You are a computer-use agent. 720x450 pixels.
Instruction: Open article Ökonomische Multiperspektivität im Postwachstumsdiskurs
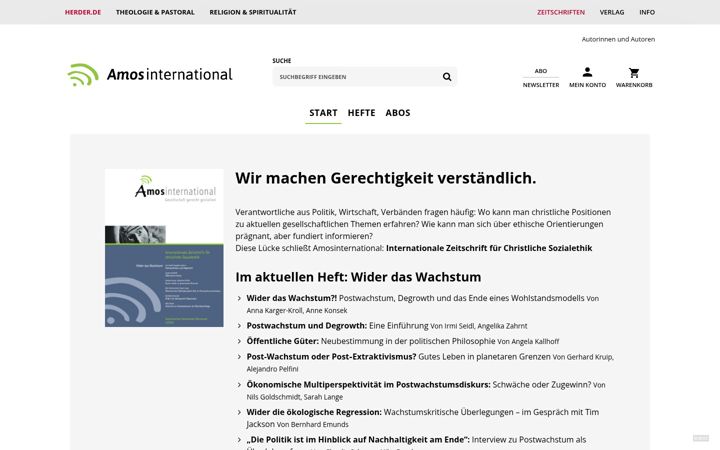point(368,384)
